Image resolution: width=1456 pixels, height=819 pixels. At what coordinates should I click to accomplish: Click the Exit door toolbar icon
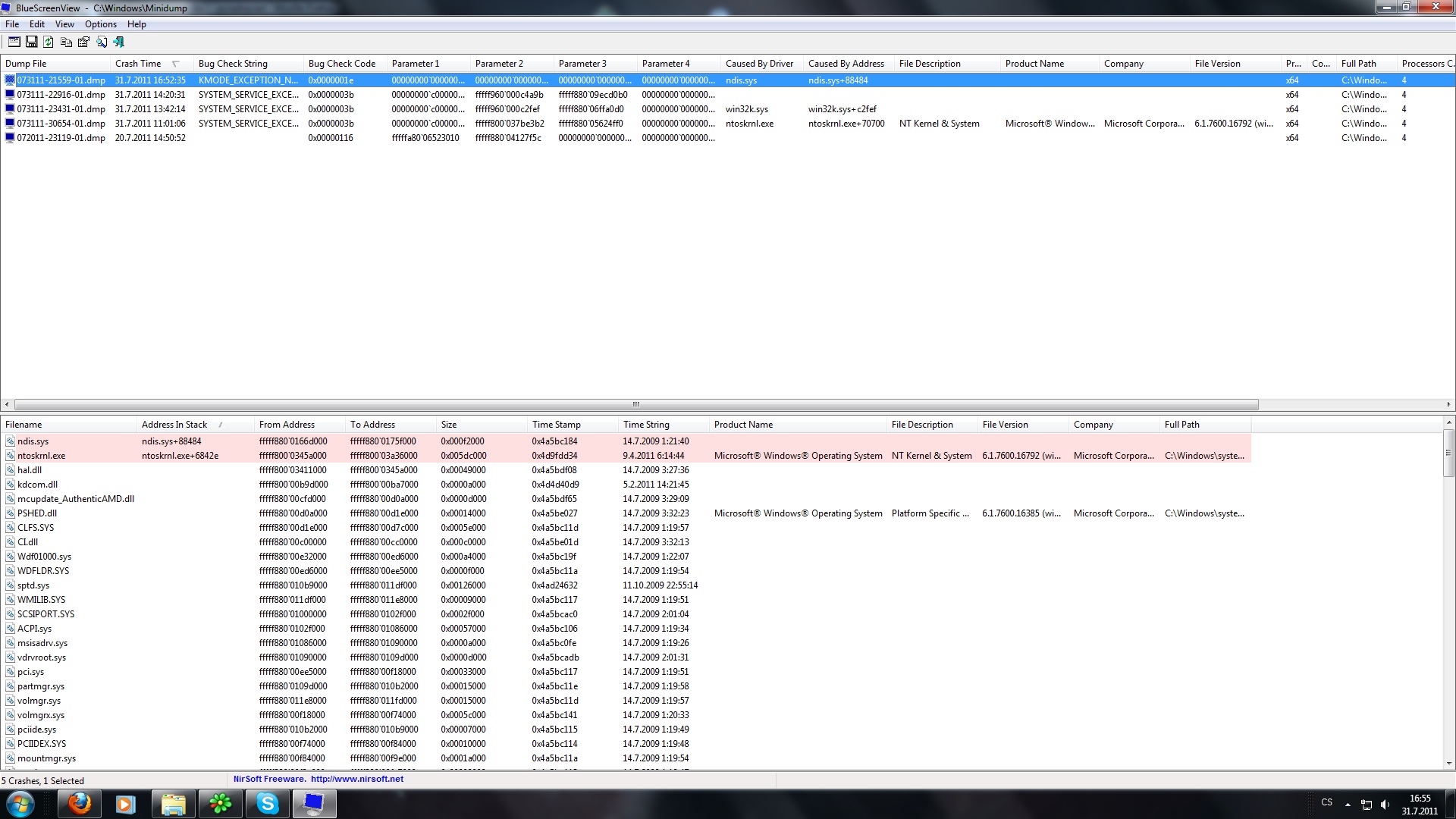pos(119,42)
